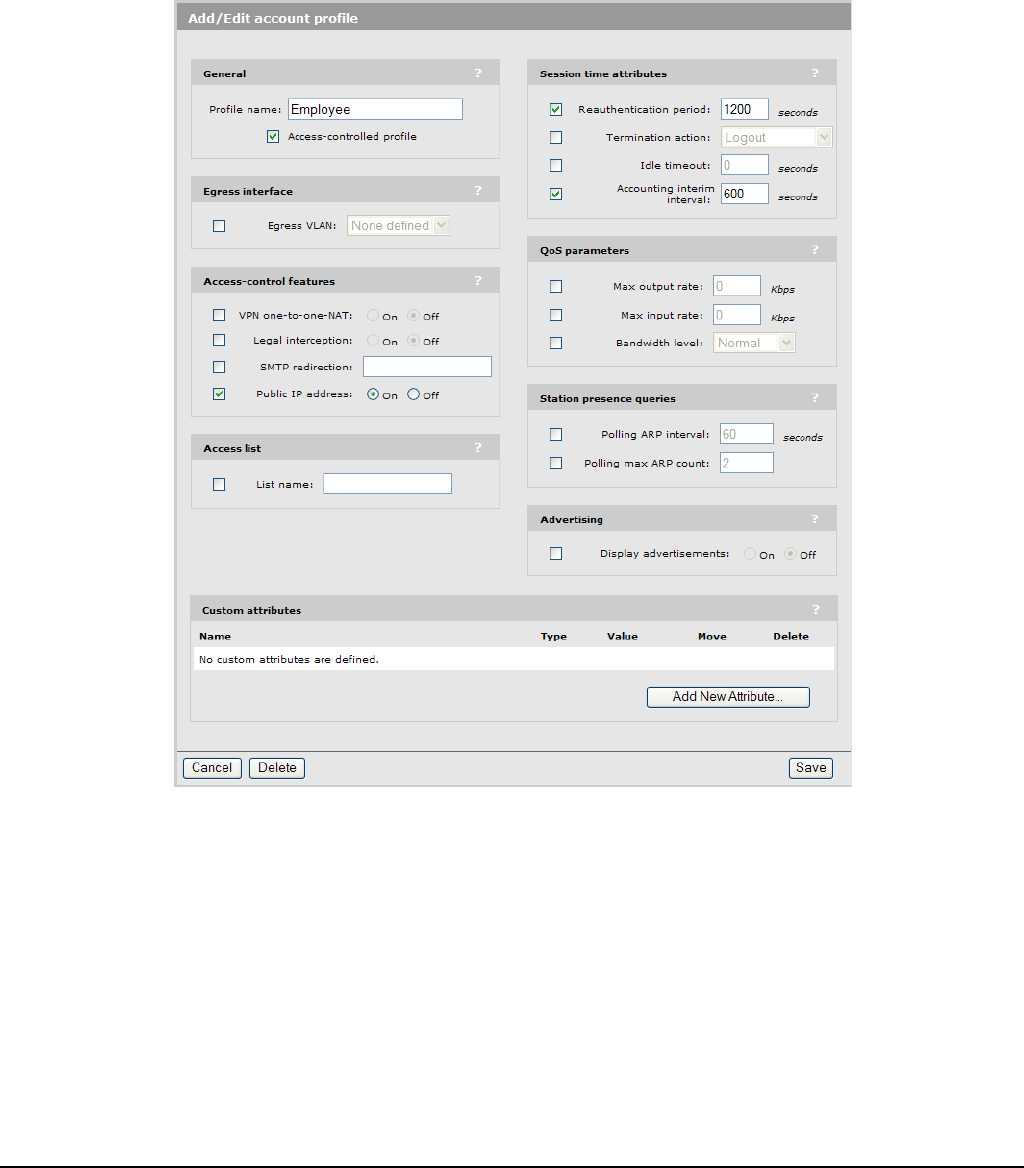The width and height of the screenshot is (1024, 1168).
Task: Focus the Reauthentication period field
Action: (x=745, y=109)
